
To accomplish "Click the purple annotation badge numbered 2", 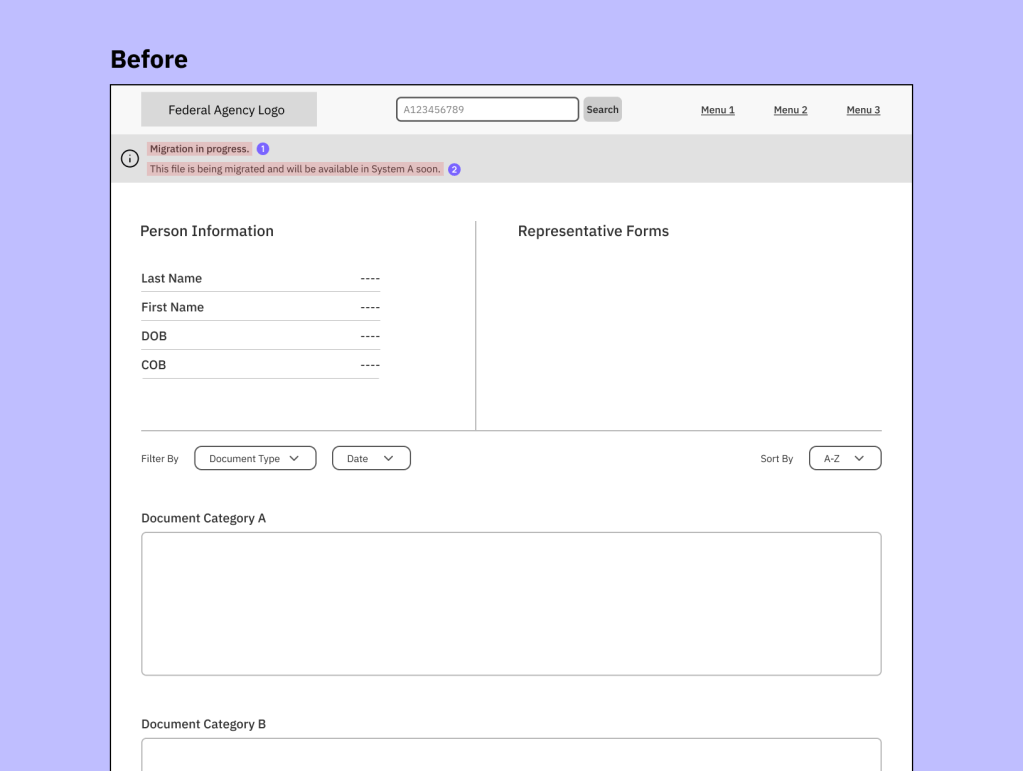I will [x=454, y=170].
